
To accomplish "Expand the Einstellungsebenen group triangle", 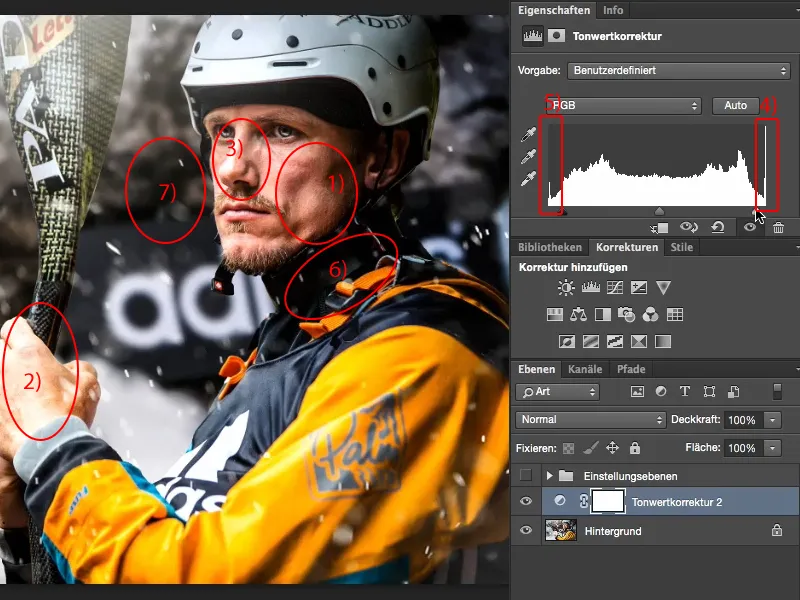I will point(549,476).
